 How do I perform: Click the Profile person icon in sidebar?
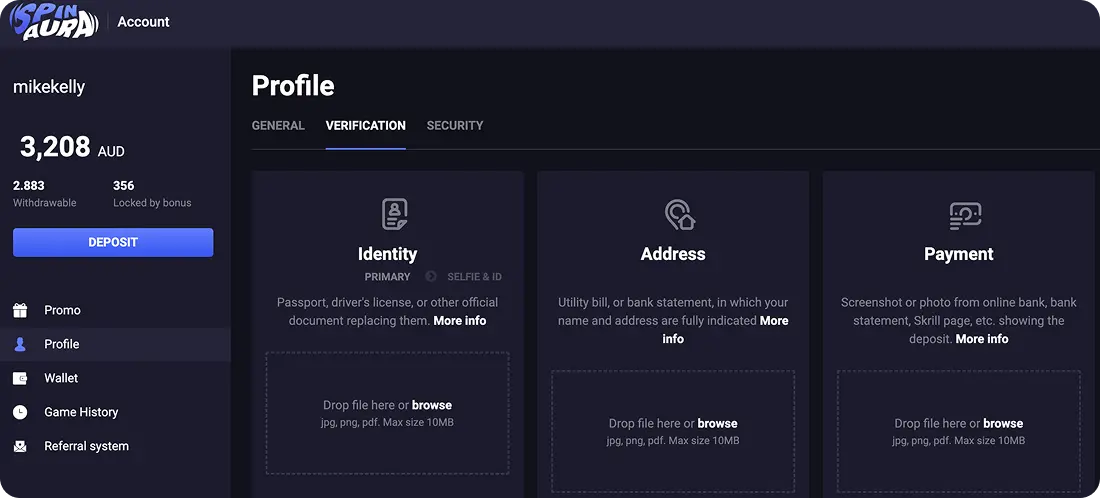[x=20, y=344]
